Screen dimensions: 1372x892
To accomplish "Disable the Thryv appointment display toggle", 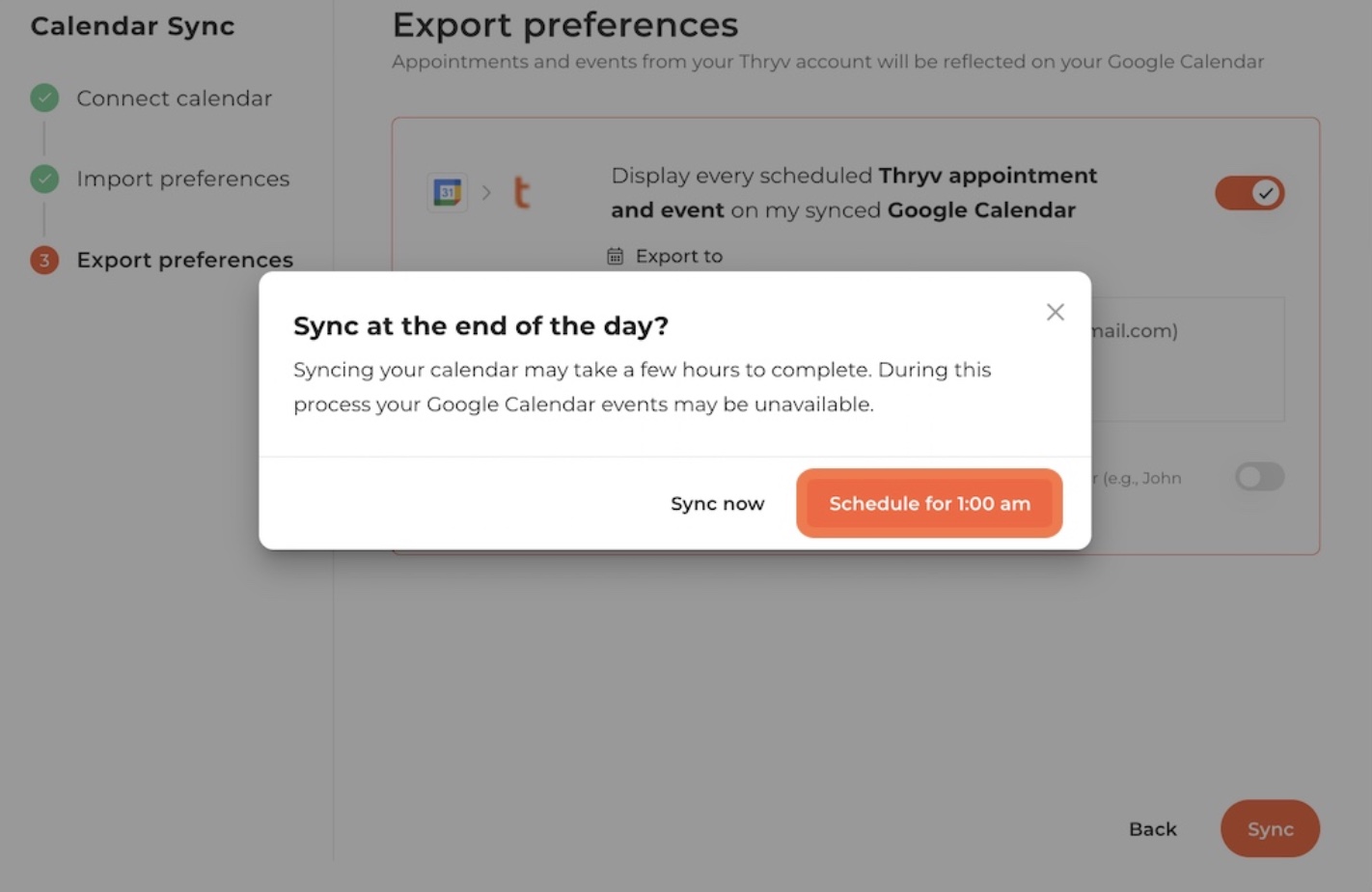I will click(1249, 193).
